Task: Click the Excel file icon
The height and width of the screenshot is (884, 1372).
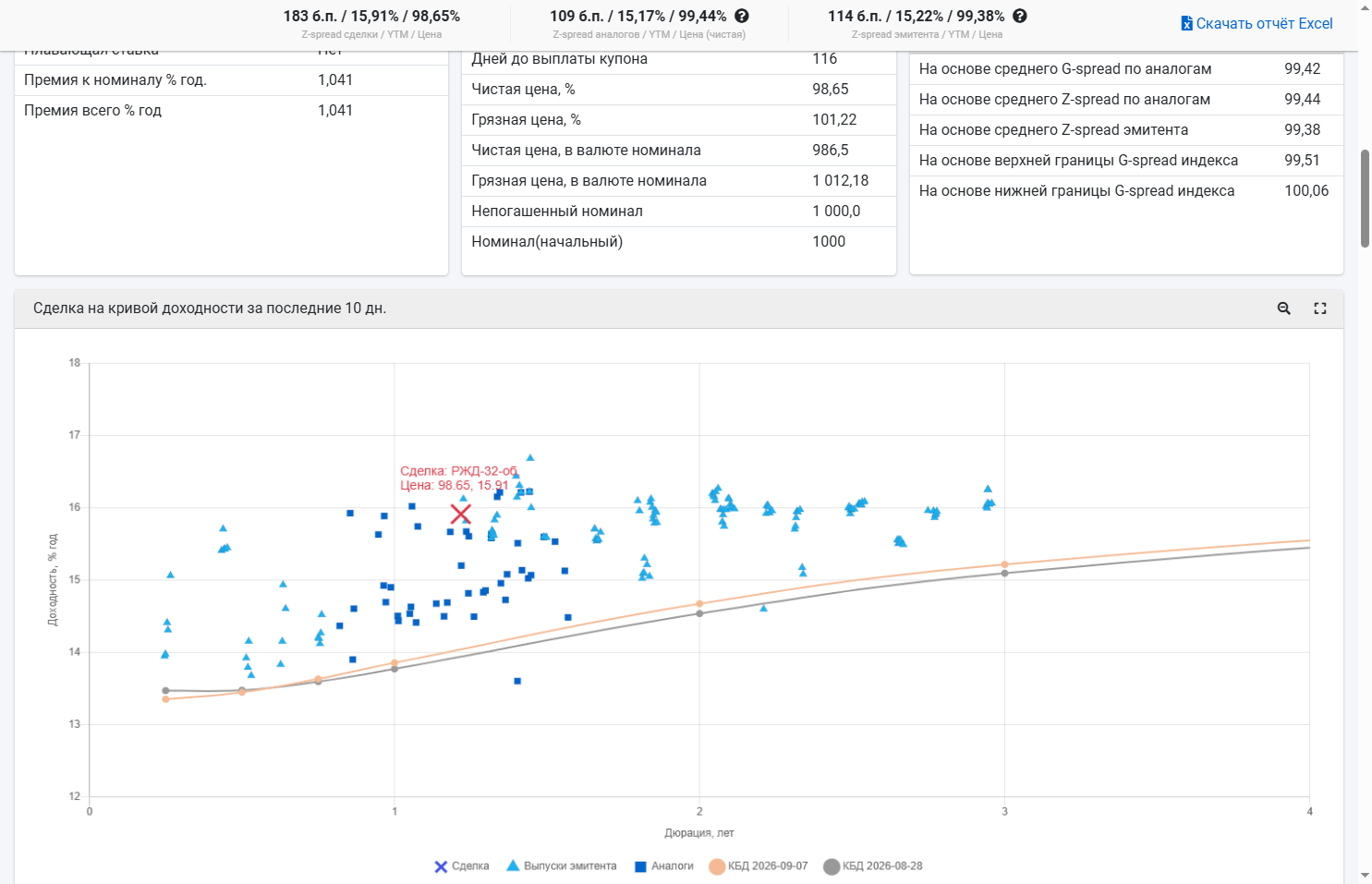Action: click(1186, 23)
